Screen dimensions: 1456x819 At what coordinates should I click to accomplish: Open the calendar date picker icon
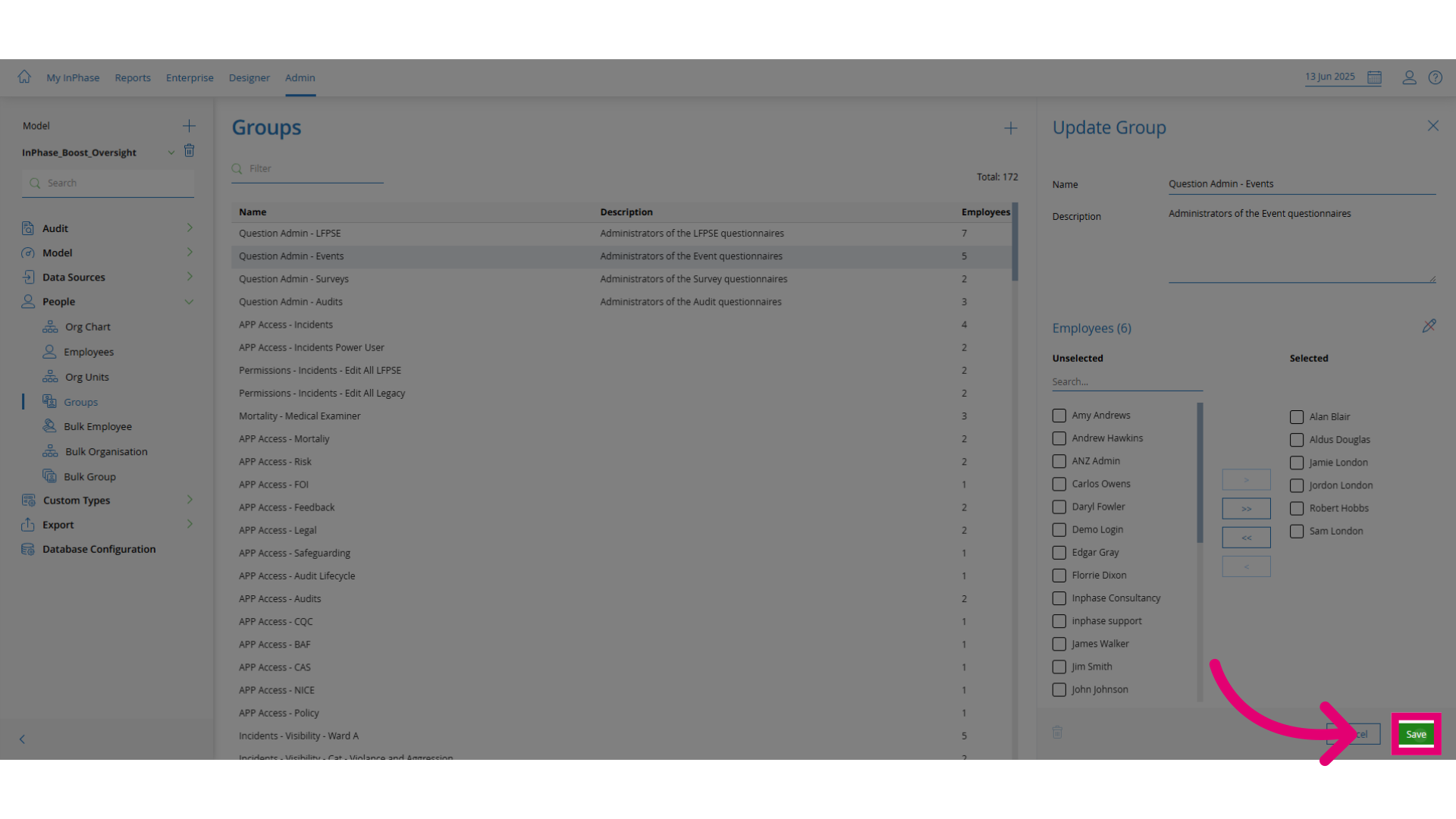(x=1374, y=77)
